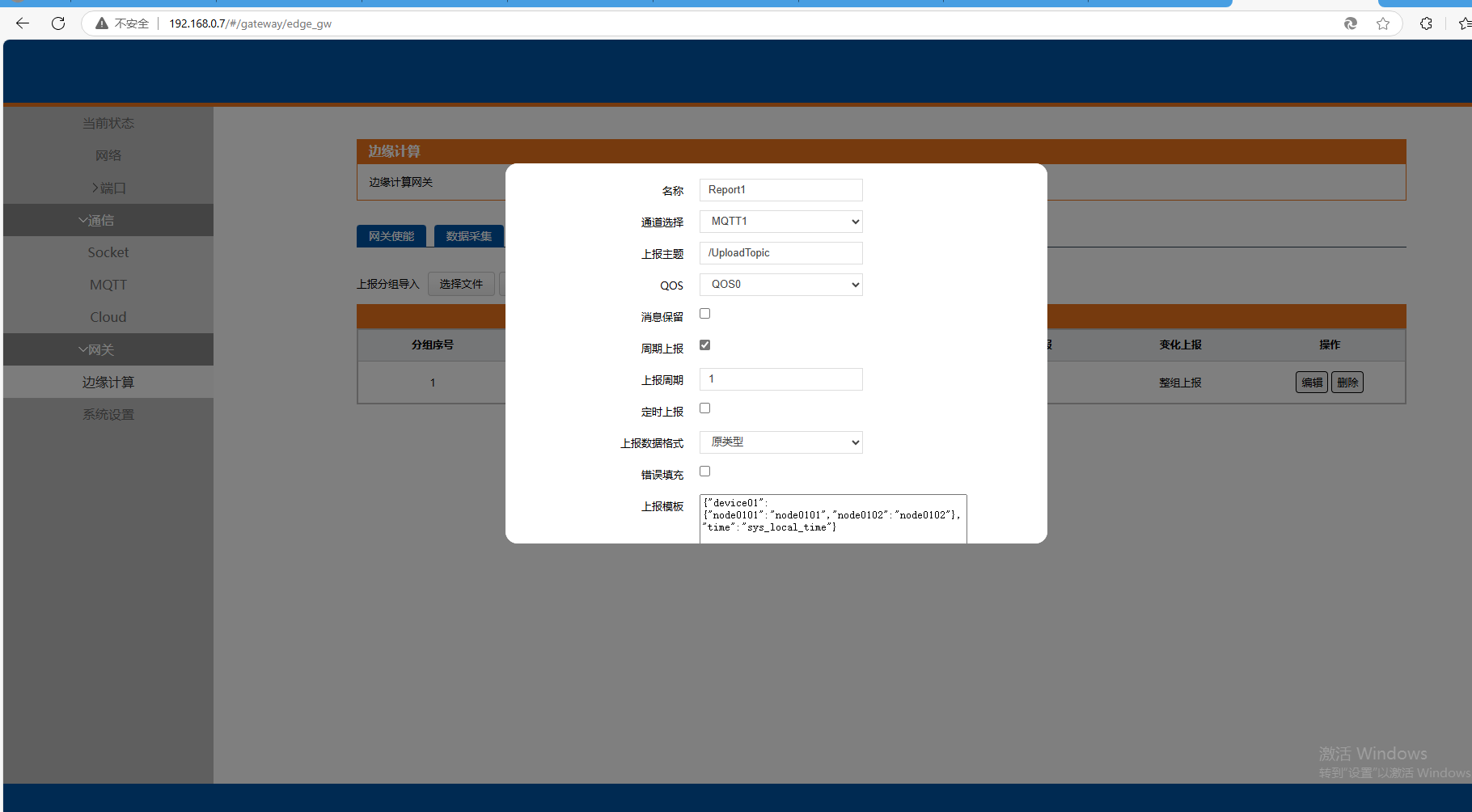
Task: Open 当前状态 in the sidebar
Action: click(108, 123)
